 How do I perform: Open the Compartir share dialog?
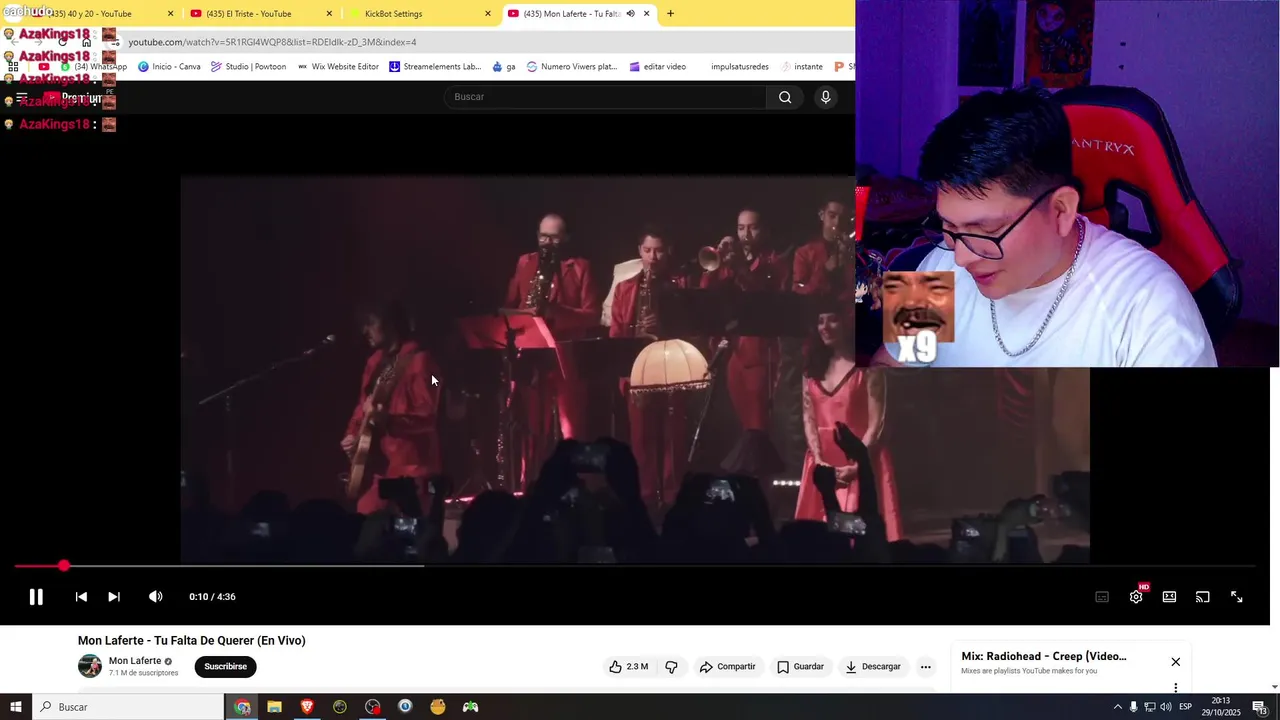tap(727, 667)
